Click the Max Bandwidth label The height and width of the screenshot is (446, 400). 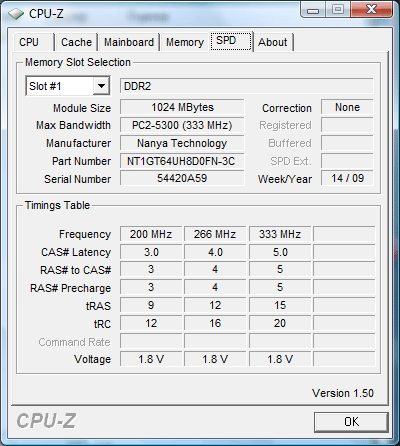click(73, 125)
